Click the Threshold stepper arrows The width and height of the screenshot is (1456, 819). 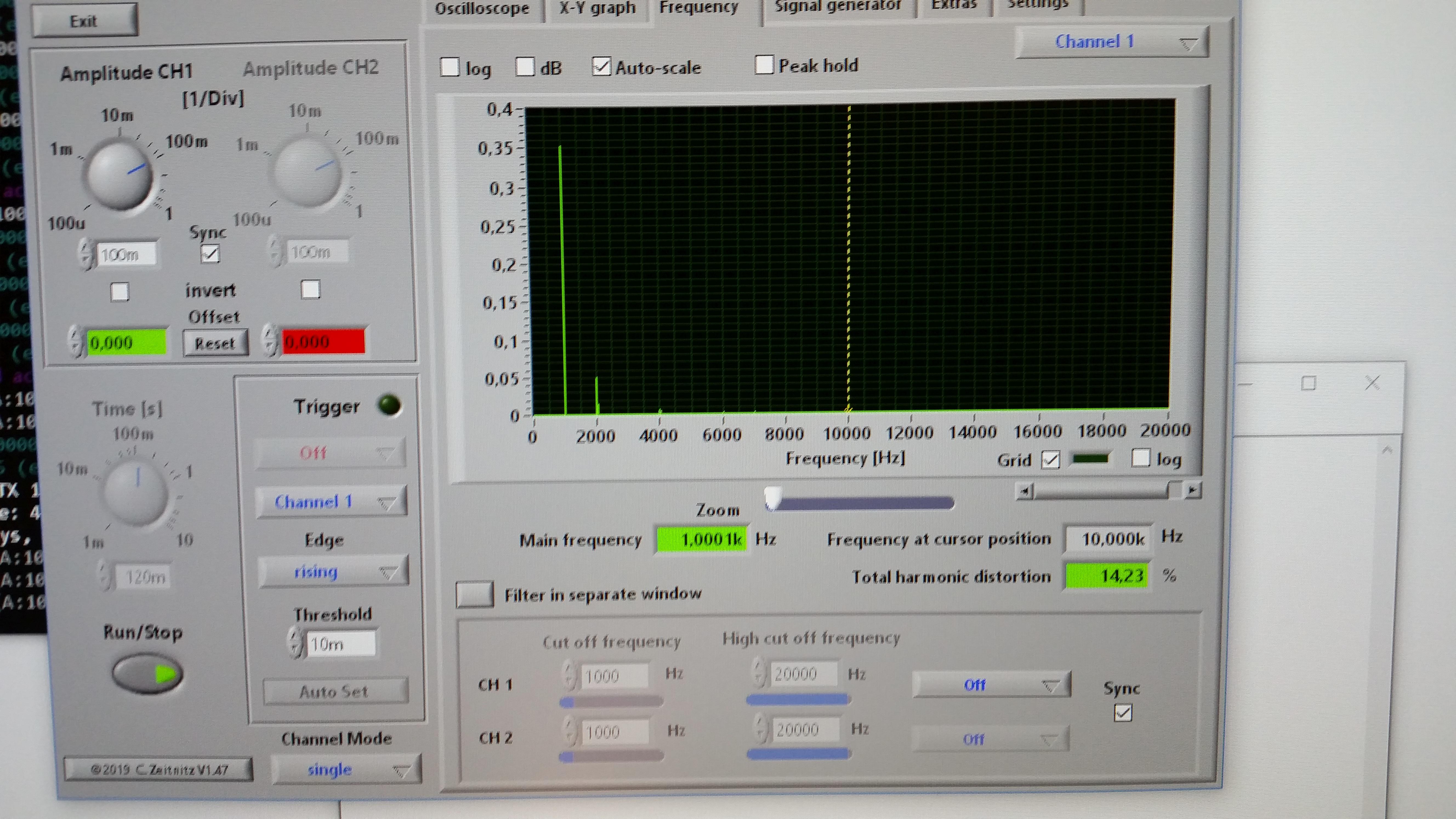(x=295, y=643)
